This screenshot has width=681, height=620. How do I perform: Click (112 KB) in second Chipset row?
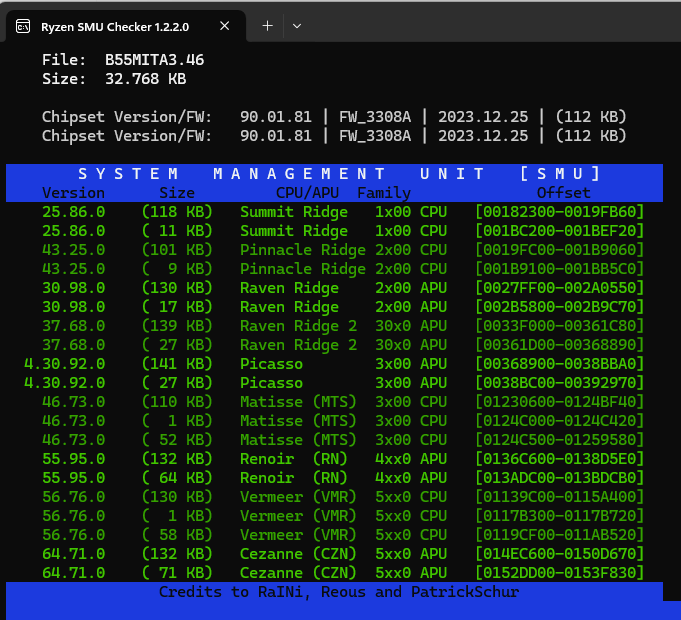(591, 136)
